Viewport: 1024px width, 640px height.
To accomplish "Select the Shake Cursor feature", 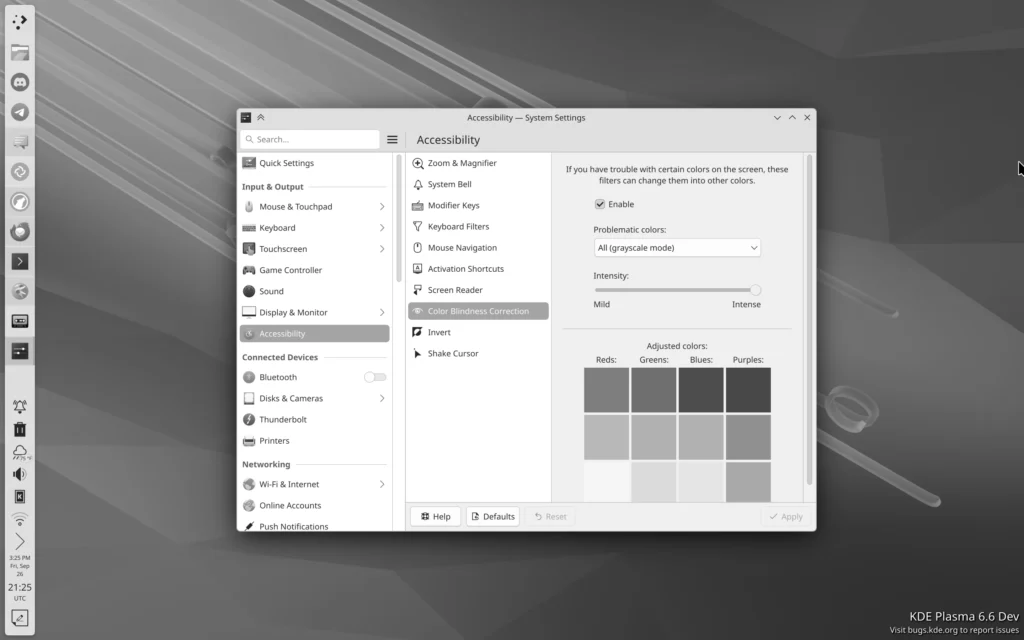I will point(452,352).
